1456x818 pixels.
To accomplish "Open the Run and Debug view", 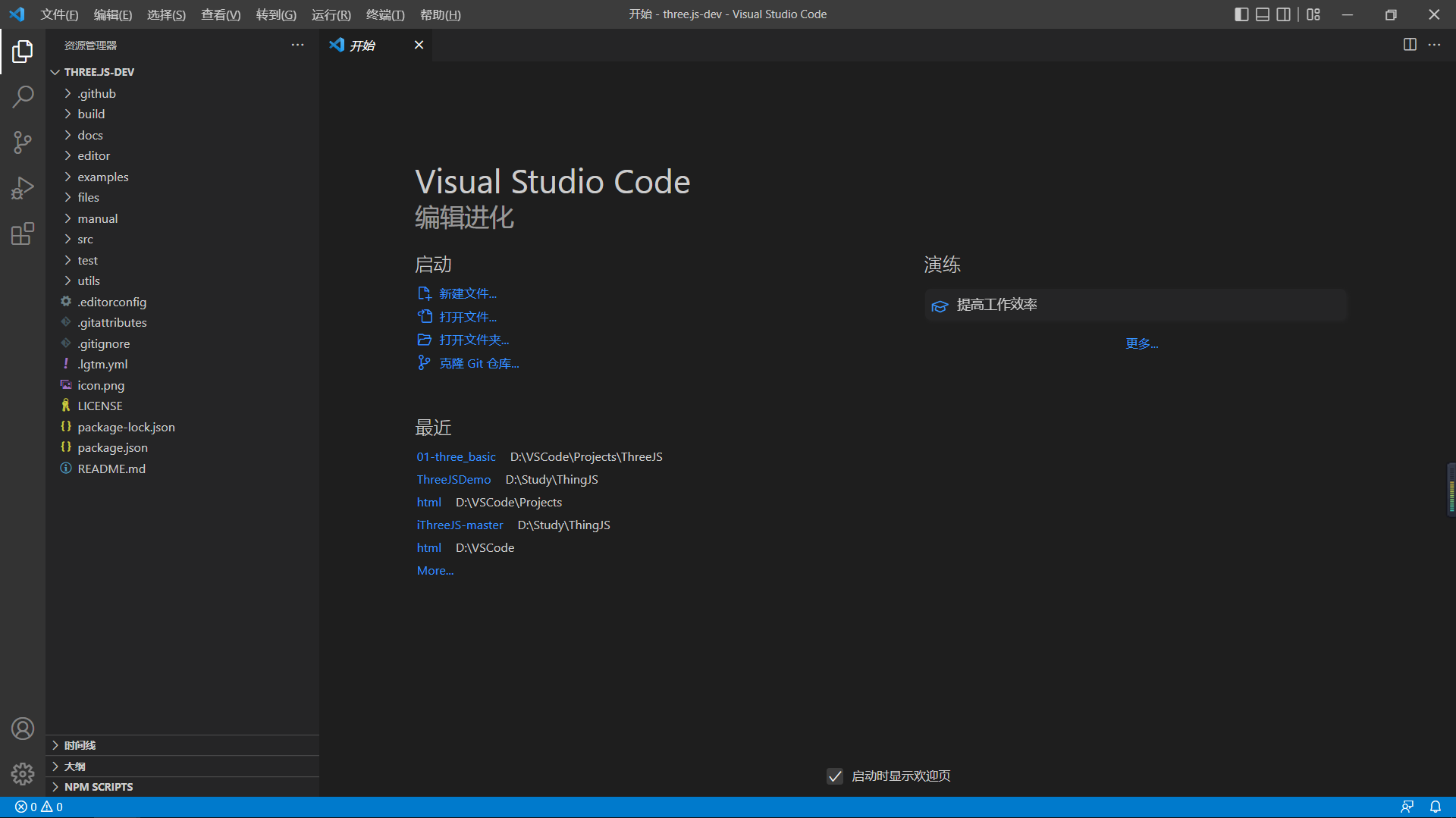I will click(x=23, y=188).
